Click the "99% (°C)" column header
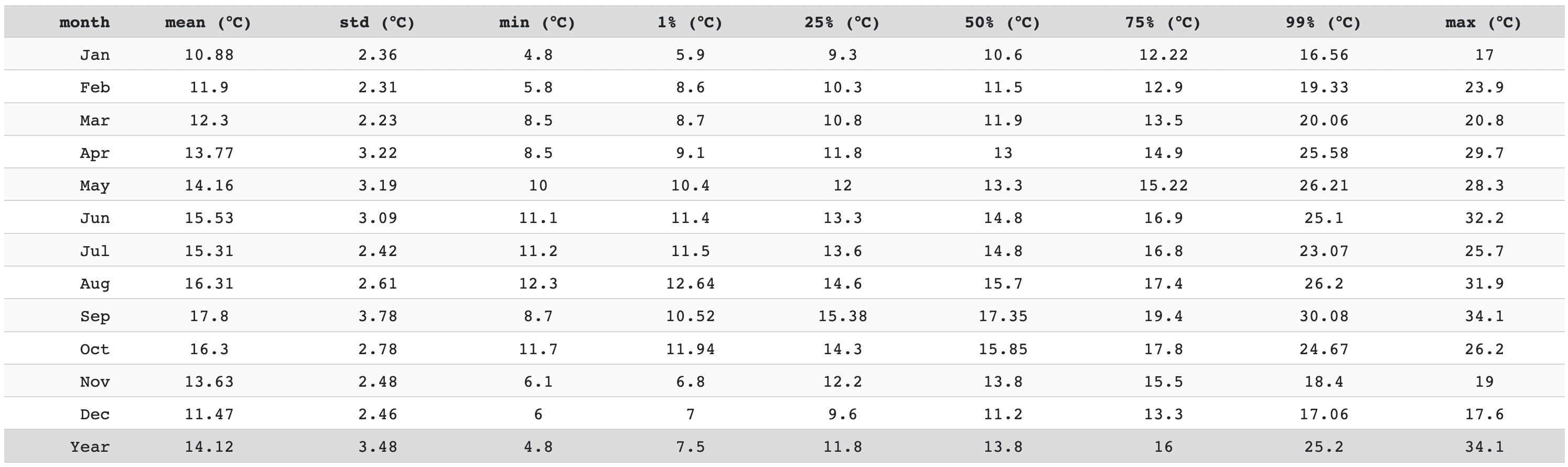The image size is (1568, 467). click(1323, 23)
